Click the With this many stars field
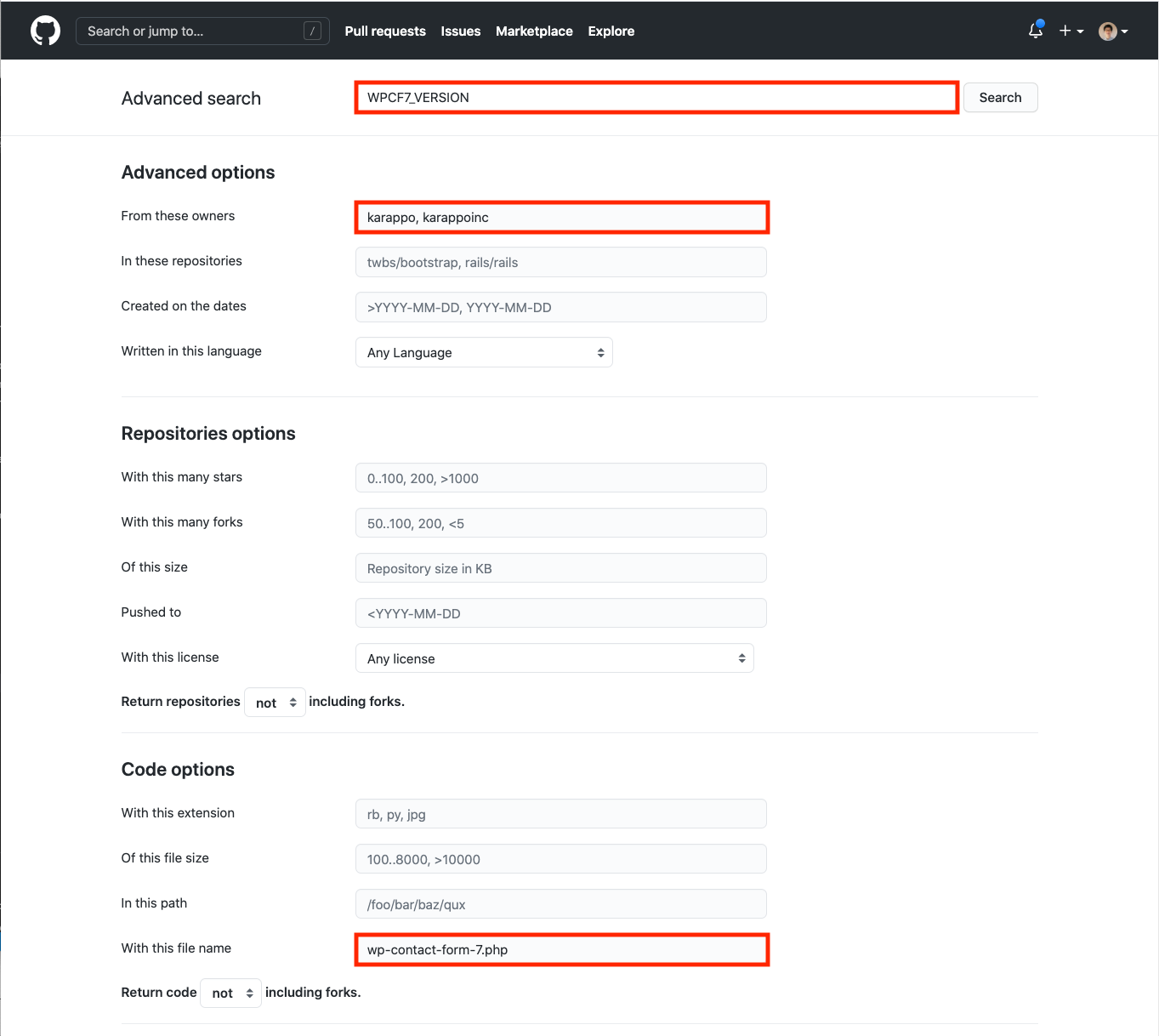Screen dimensions: 1159x1036 tap(561, 478)
